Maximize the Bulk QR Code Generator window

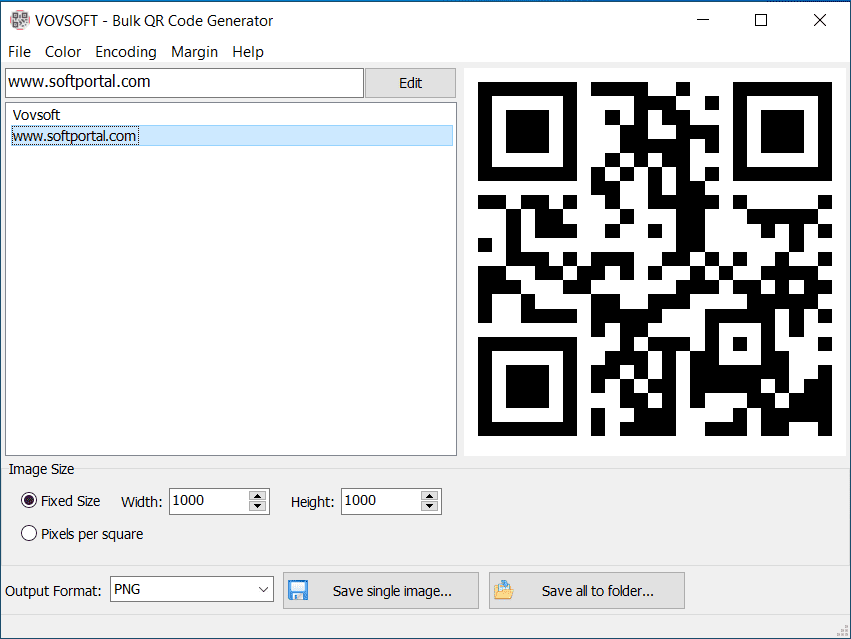pos(761,20)
